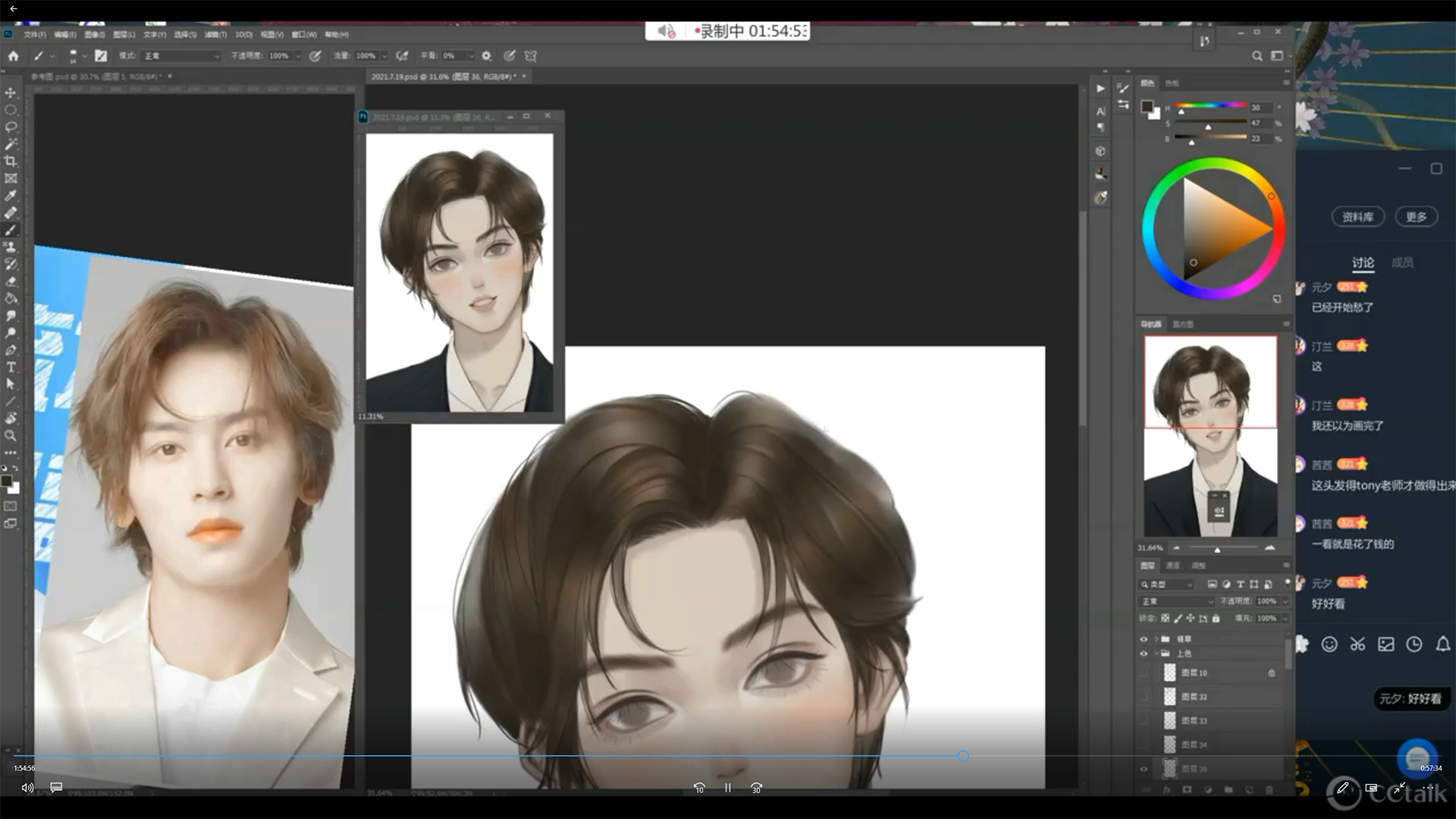Click the navigator preview thumbnail

[x=1210, y=436]
